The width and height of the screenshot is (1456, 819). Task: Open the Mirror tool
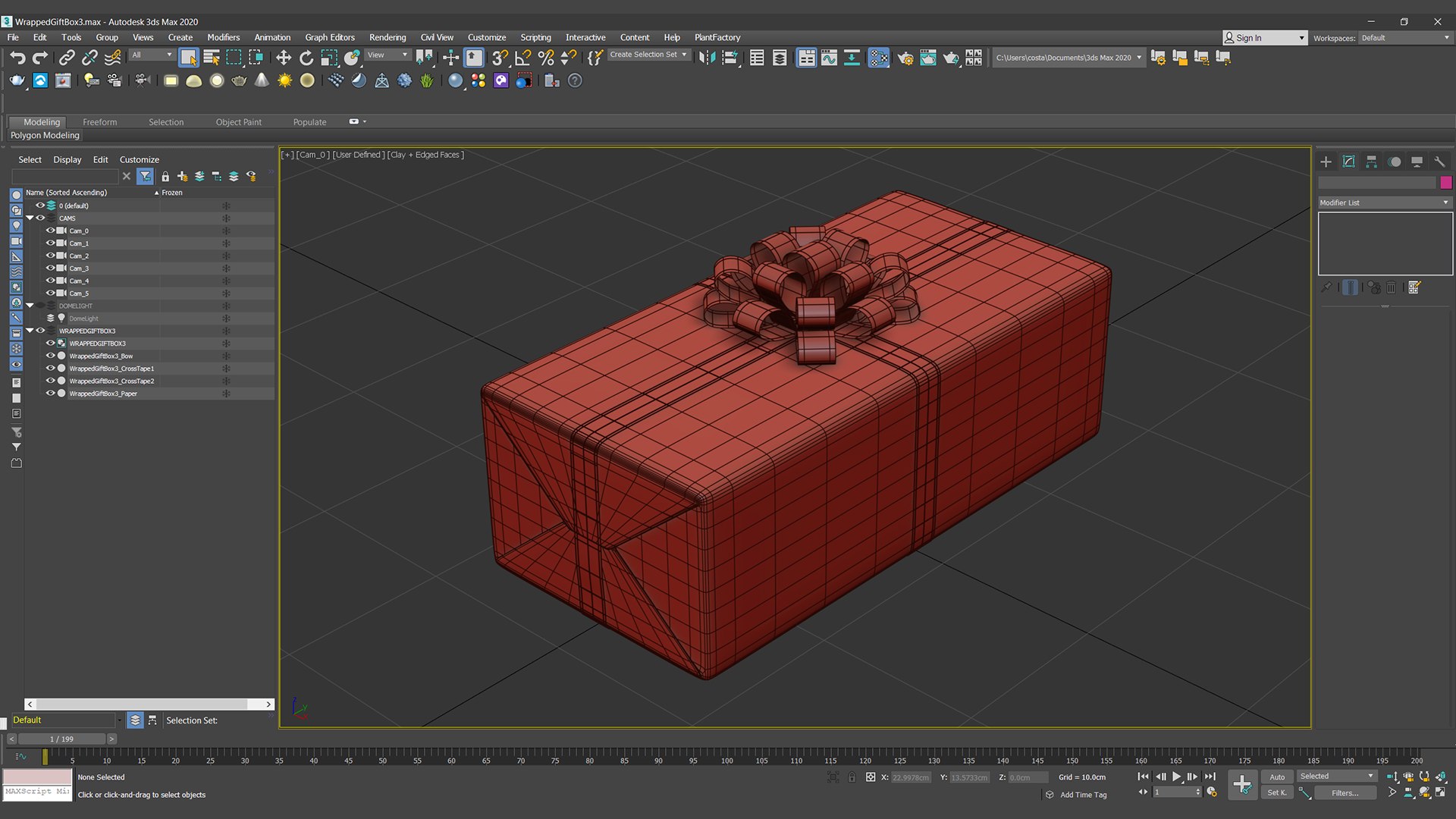tap(707, 58)
